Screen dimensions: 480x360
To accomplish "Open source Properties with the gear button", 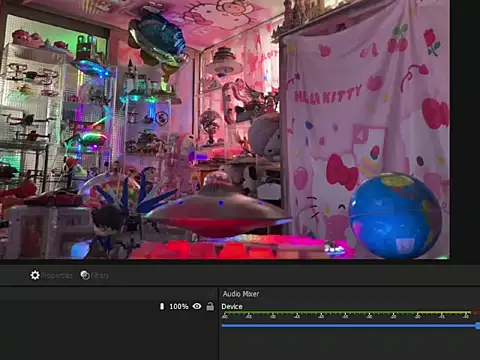I will [51, 275].
